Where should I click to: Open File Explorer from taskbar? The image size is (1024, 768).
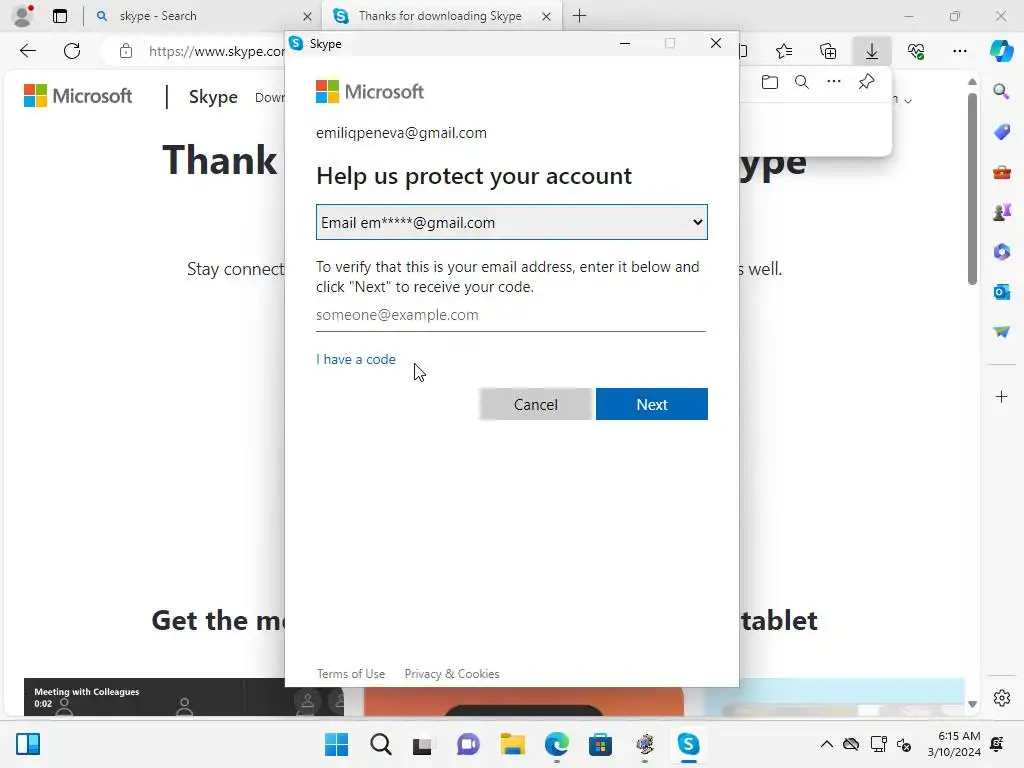coord(512,744)
